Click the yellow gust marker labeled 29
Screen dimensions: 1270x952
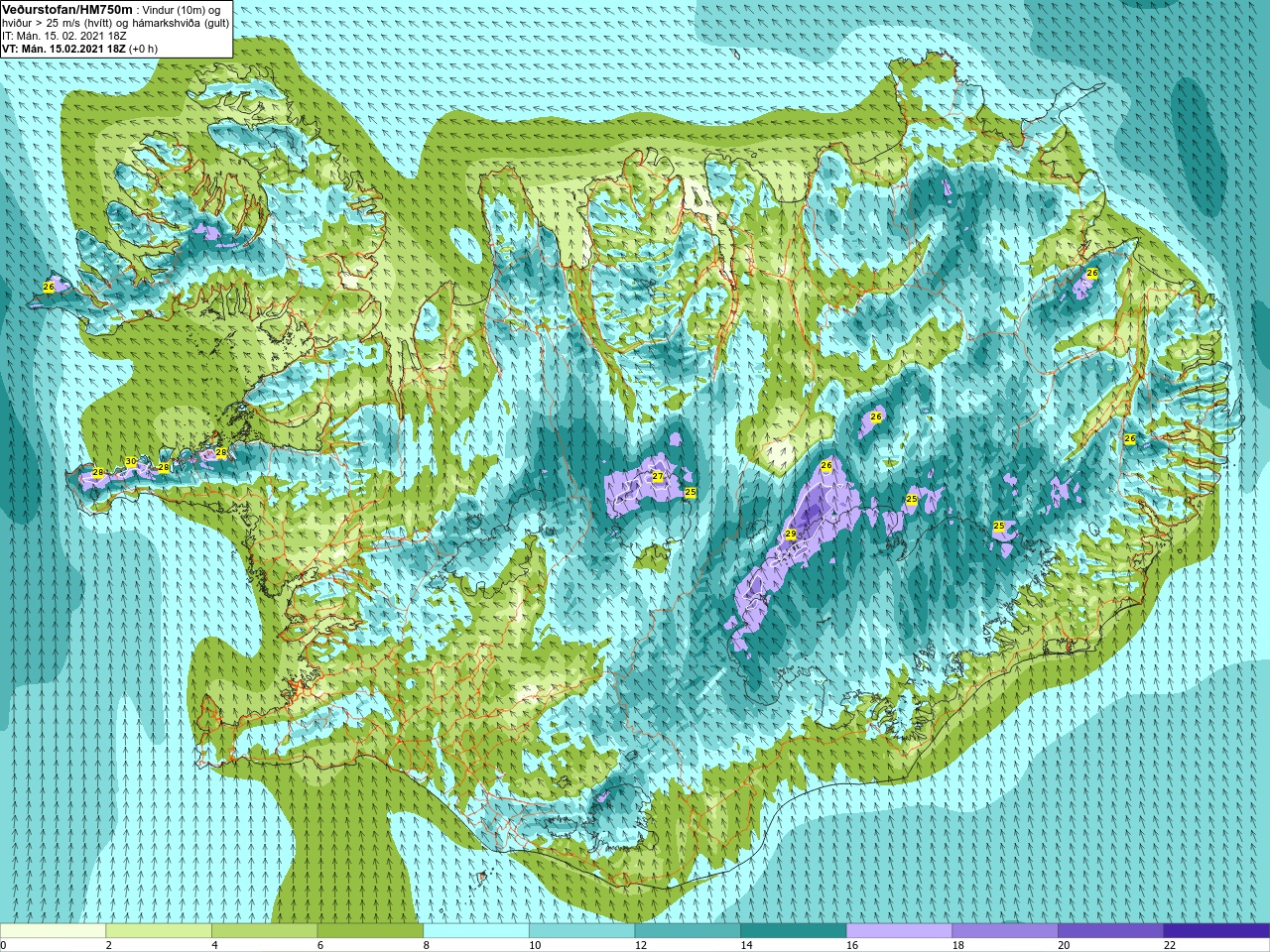point(791,535)
